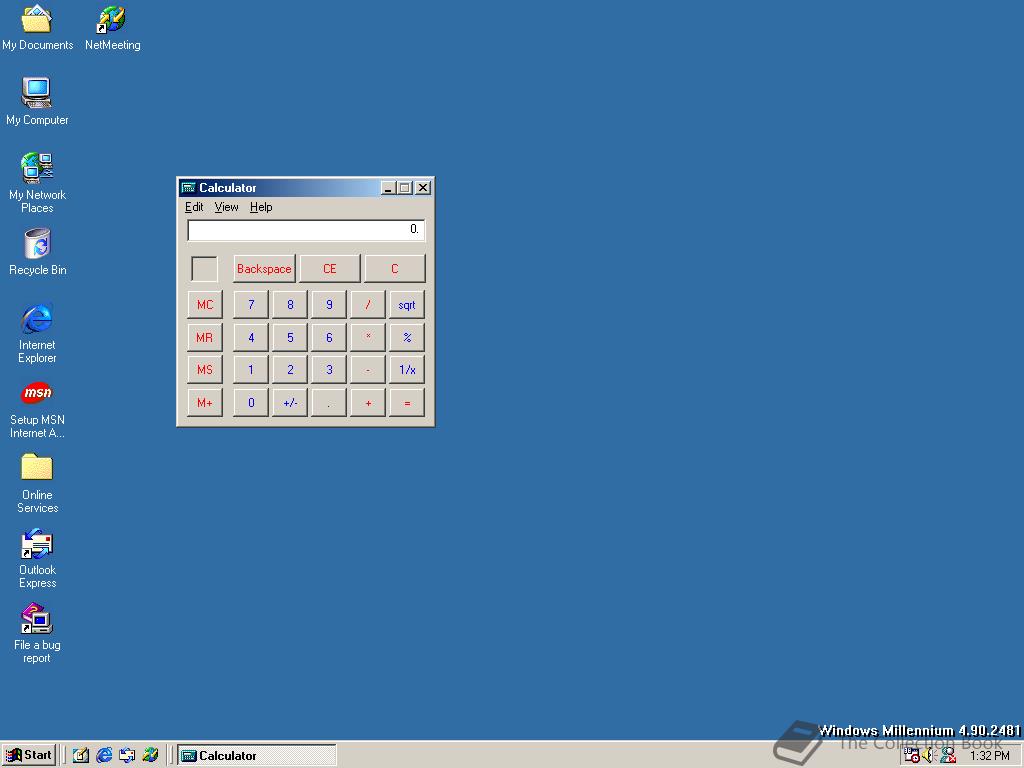The width and height of the screenshot is (1024, 768).
Task: Close the Calculator window
Action: point(423,188)
